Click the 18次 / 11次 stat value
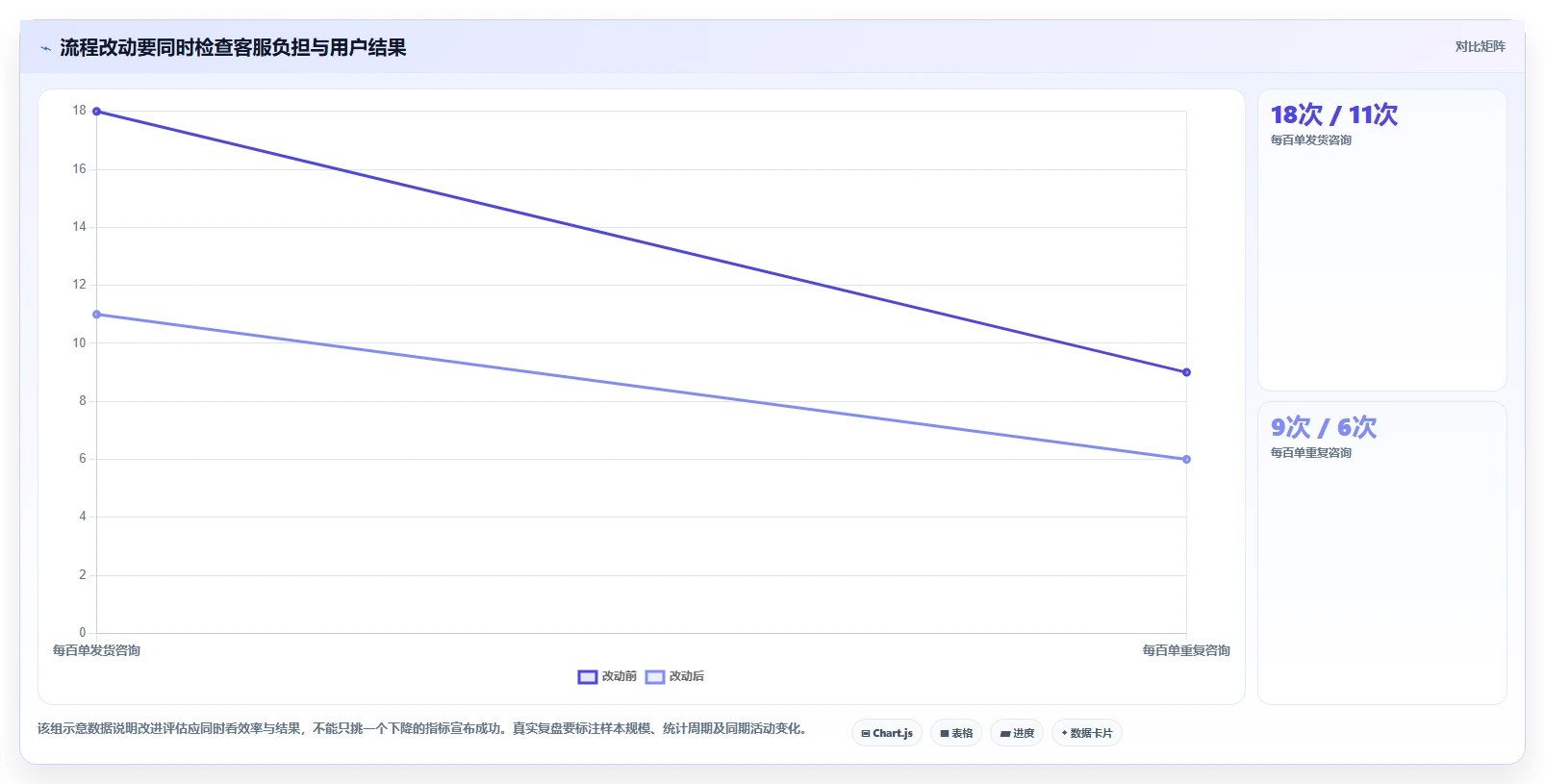This screenshot has width=1545, height=784. point(1333,114)
